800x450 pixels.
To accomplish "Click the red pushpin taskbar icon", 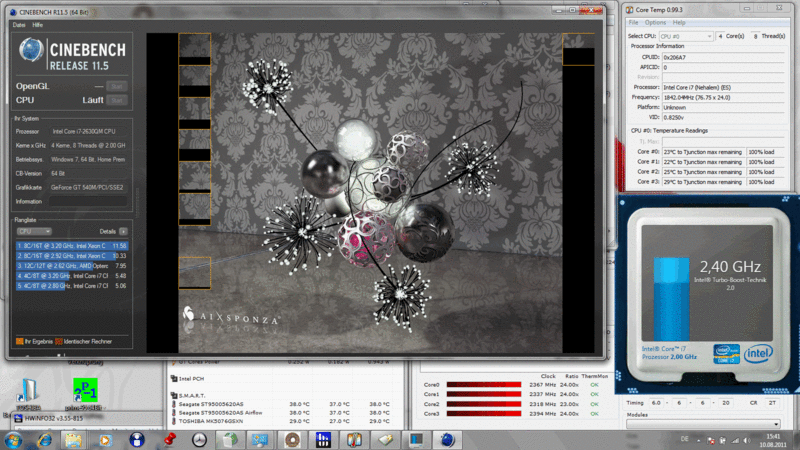I will point(169,440).
